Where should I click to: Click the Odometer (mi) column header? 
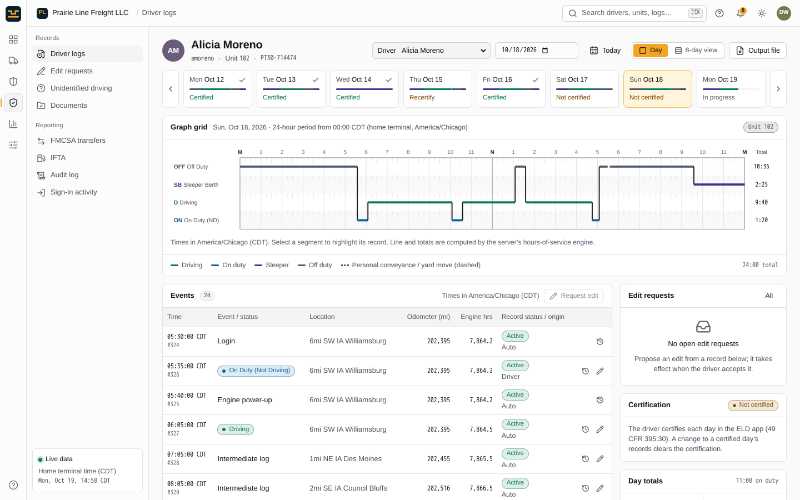pos(429,317)
